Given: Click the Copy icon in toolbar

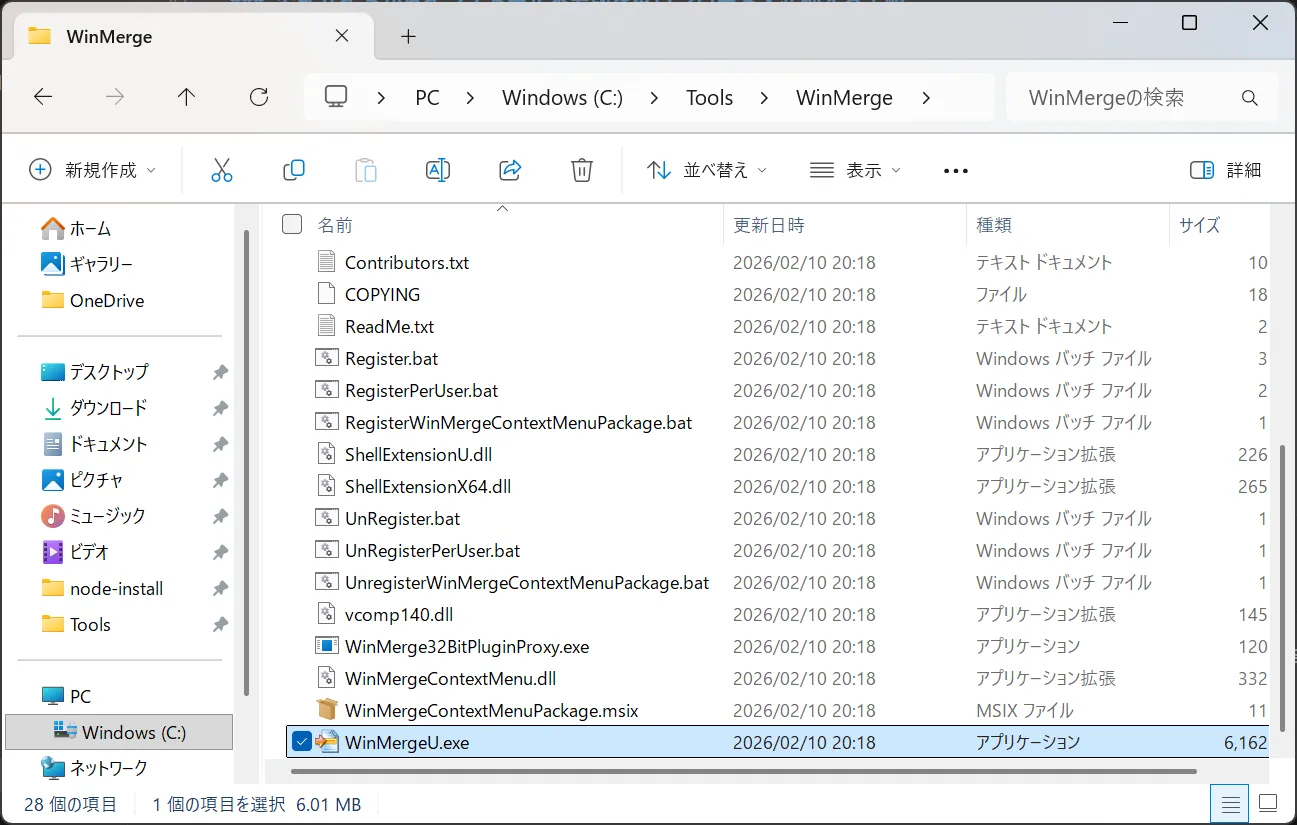Looking at the screenshot, I should (x=294, y=170).
